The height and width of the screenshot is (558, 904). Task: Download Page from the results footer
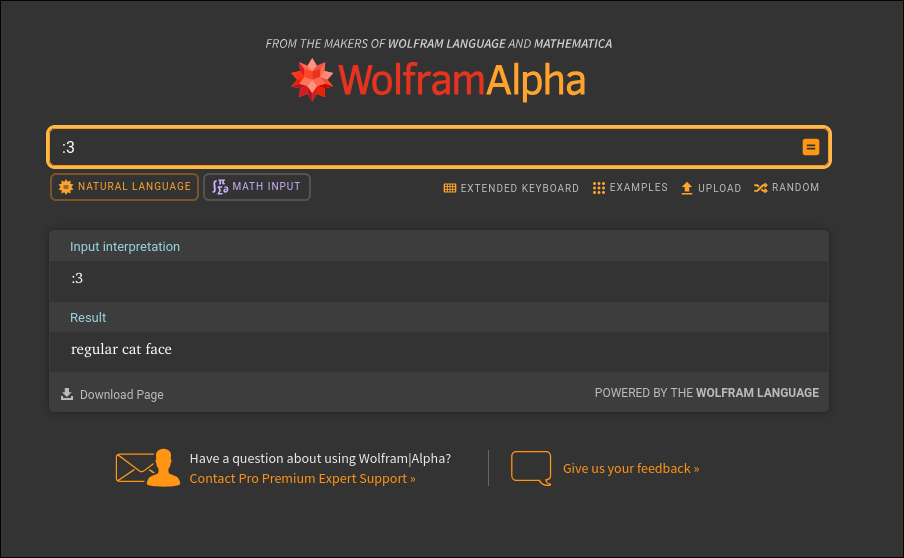(112, 394)
